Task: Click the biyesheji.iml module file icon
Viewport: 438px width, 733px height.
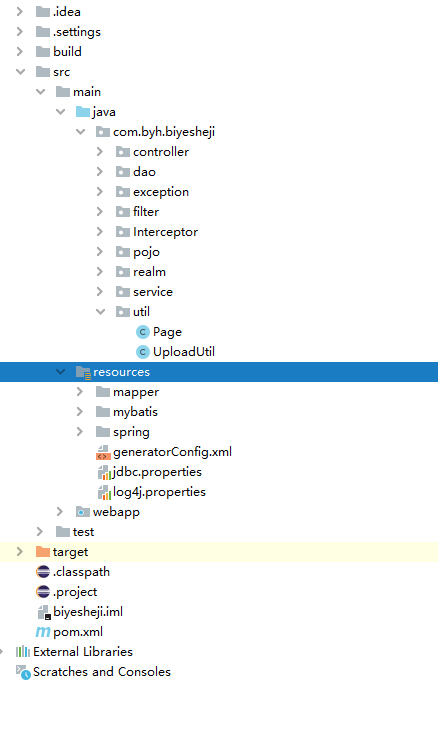Action: click(44, 612)
